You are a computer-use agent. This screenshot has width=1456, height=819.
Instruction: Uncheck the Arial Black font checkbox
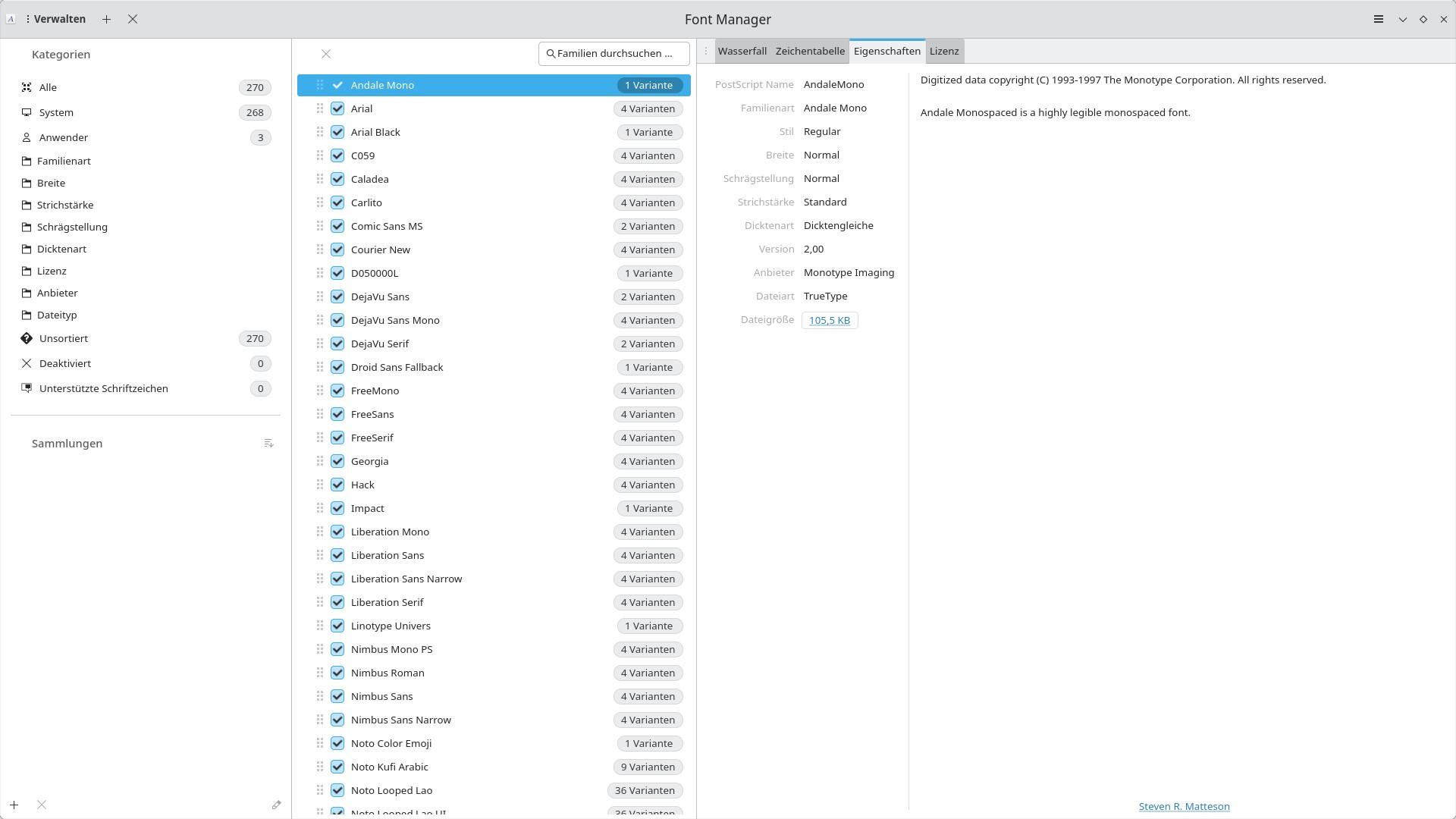[x=337, y=132]
